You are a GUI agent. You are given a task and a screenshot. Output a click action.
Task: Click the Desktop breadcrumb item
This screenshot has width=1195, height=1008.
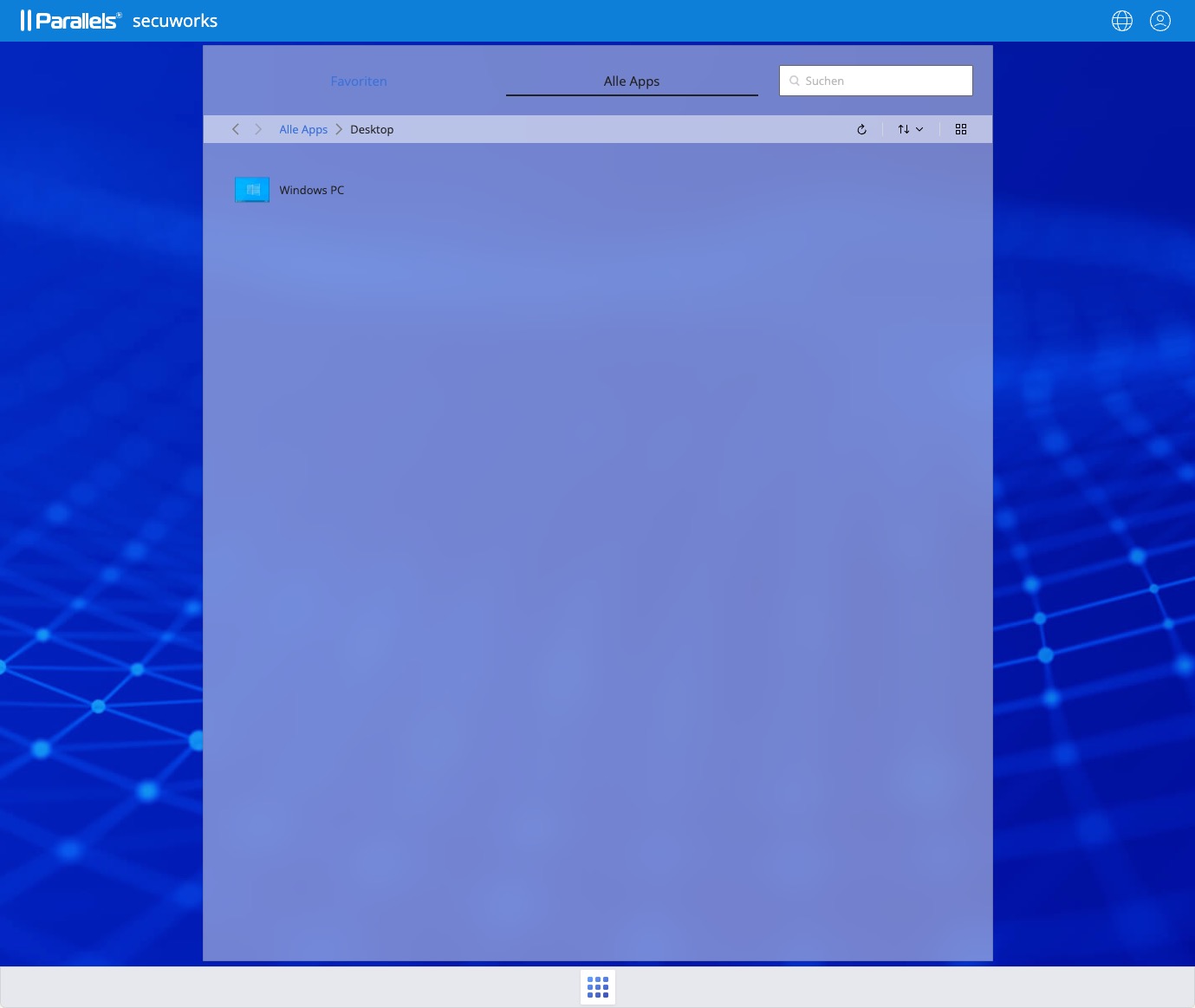pos(372,129)
